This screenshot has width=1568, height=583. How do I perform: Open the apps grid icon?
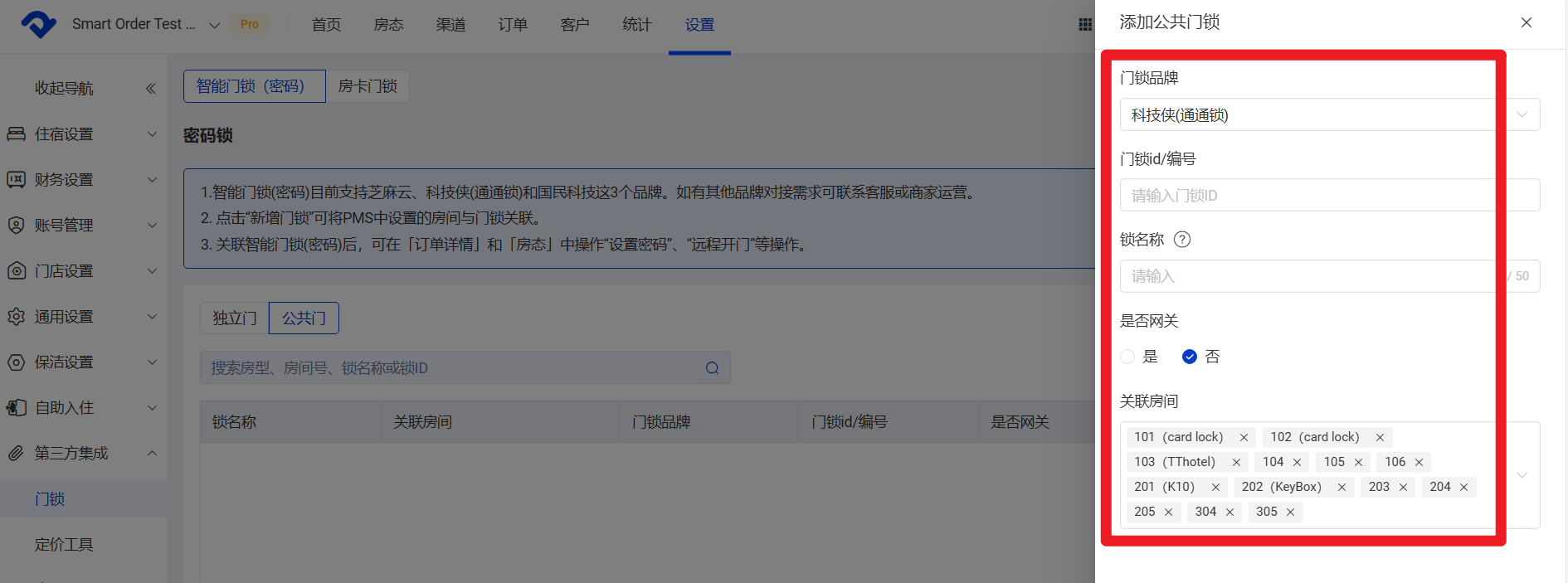(x=1084, y=24)
